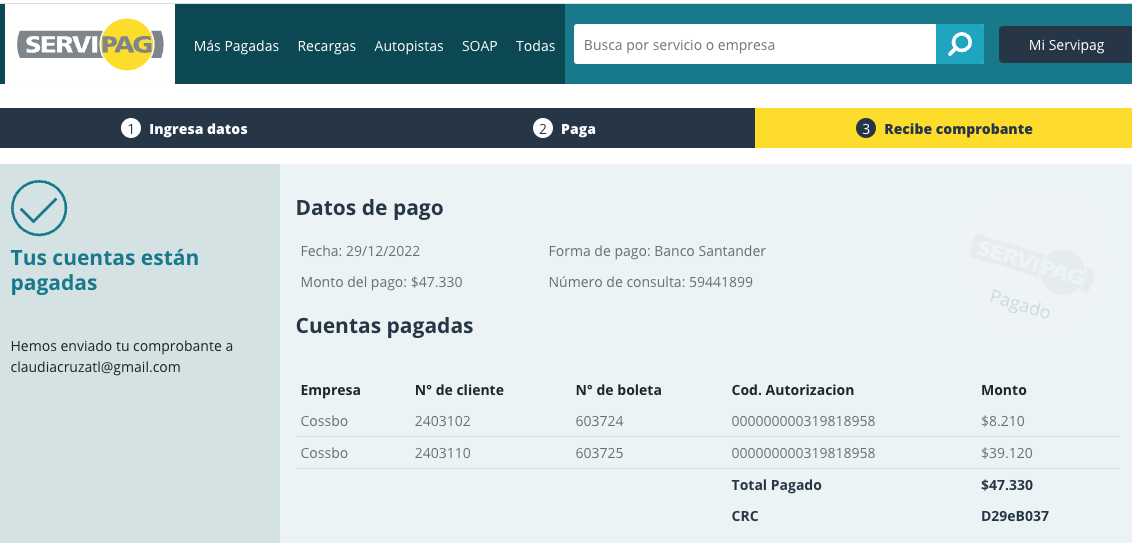Click the $39.120 amount cell

[1007, 453]
